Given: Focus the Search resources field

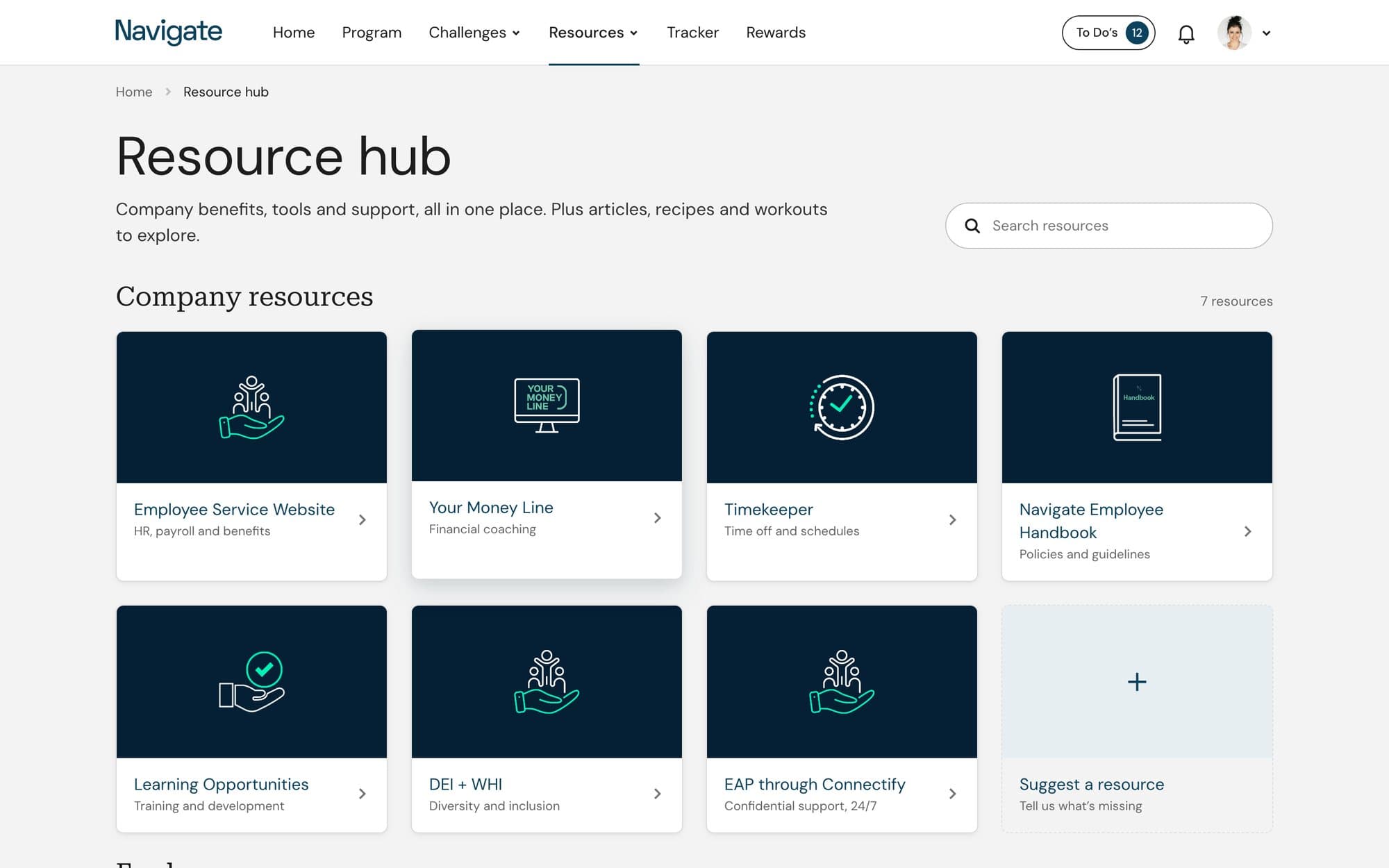Looking at the screenshot, I should pyautogui.click(x=1108, y=226).
